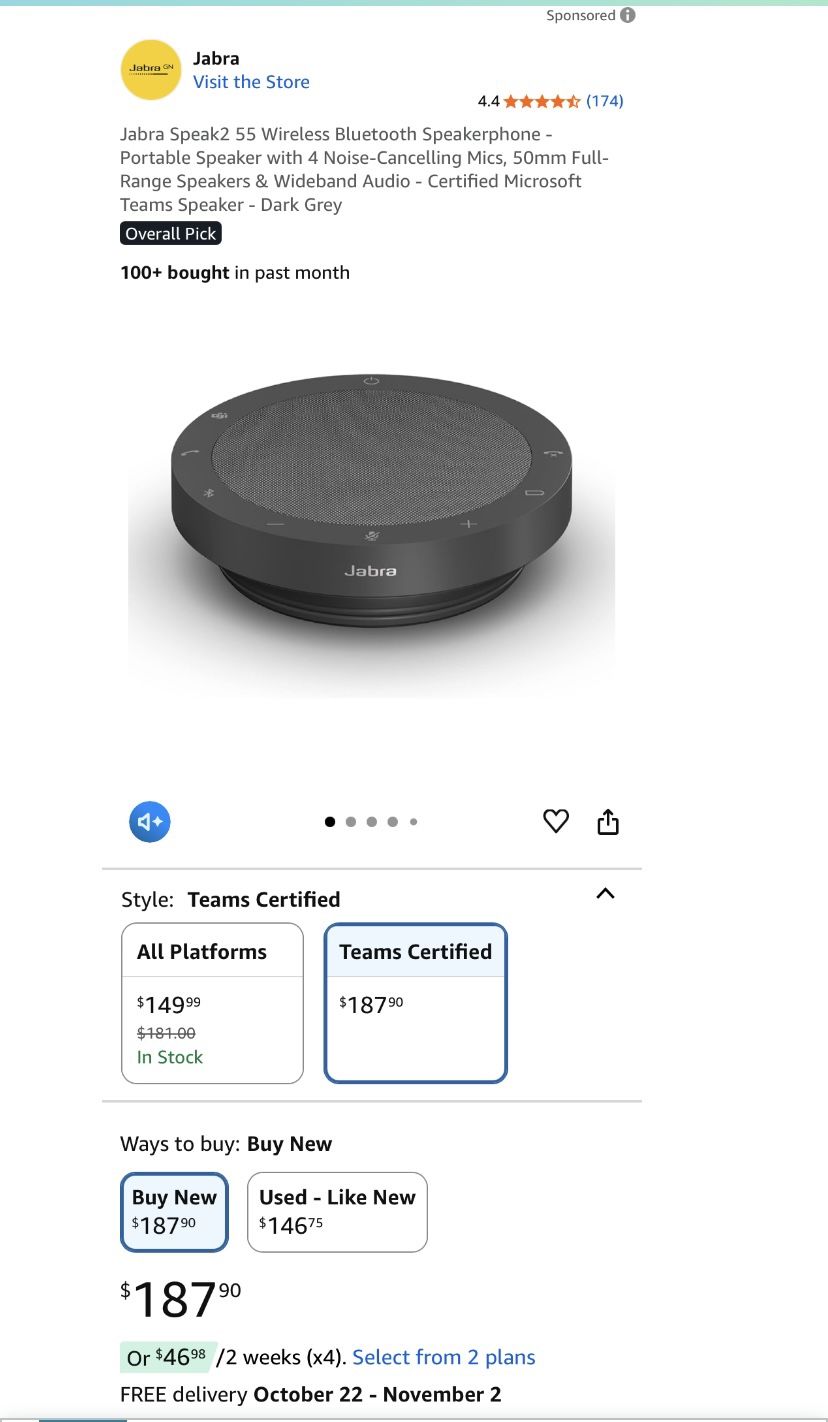Open the 4.4 rating popover
Image resolution: width=828 pixels, height=1422 pixels.
coord(489,101)
